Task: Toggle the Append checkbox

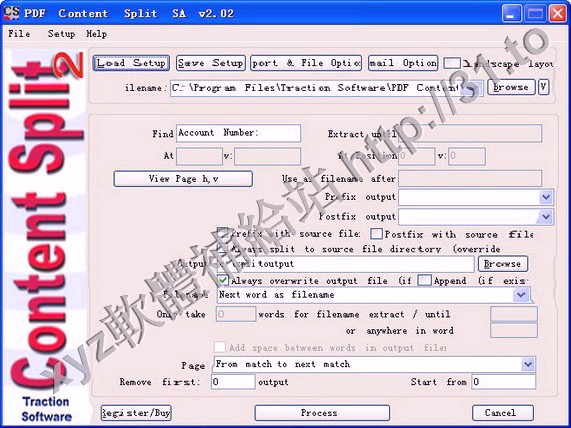Action: 424,280
